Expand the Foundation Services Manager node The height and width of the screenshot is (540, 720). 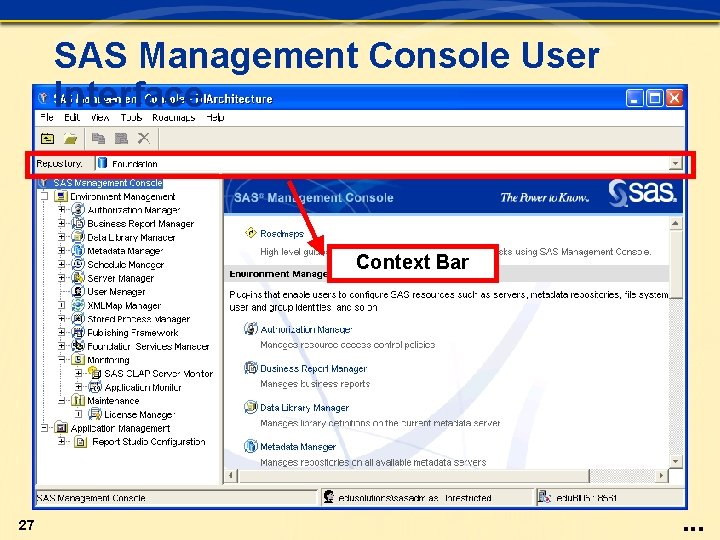tap(62, 346)
